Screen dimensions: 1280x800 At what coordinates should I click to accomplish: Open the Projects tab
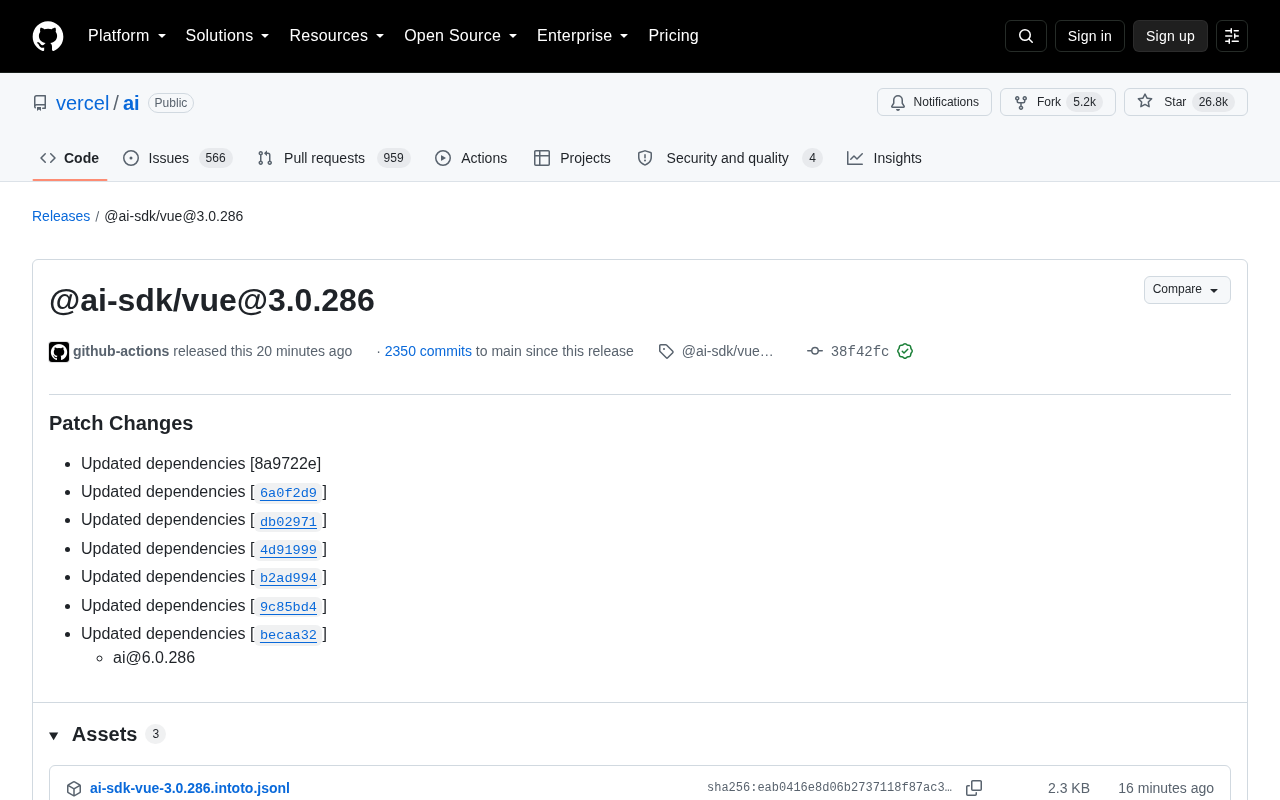click(x=572, y=158)
